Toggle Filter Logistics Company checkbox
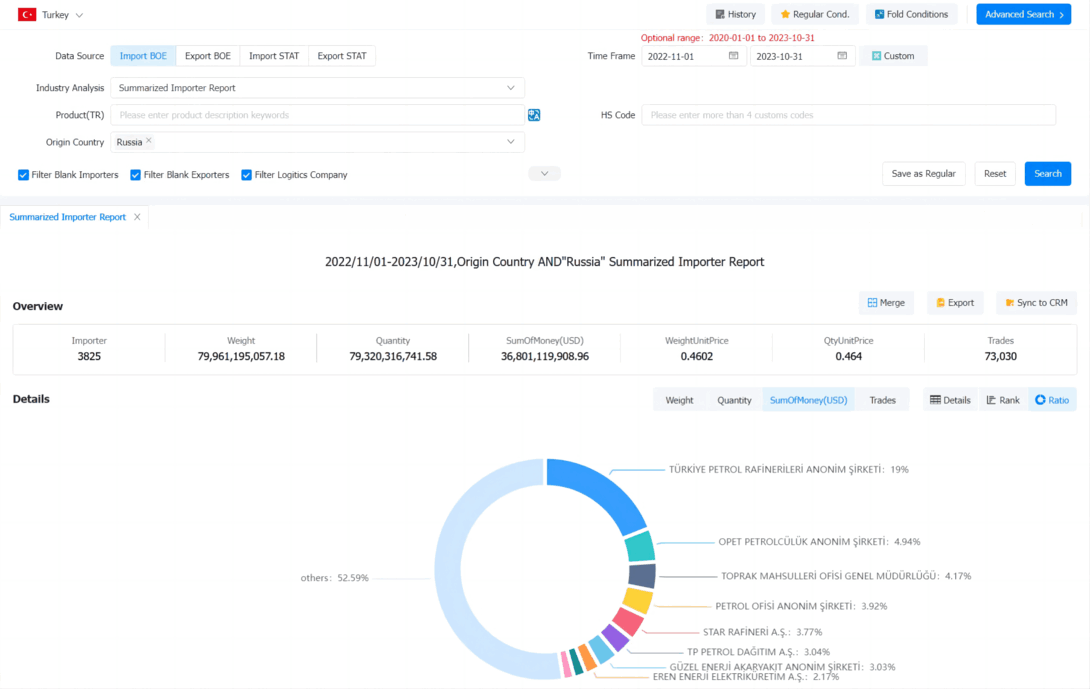 tap(246, 175)
